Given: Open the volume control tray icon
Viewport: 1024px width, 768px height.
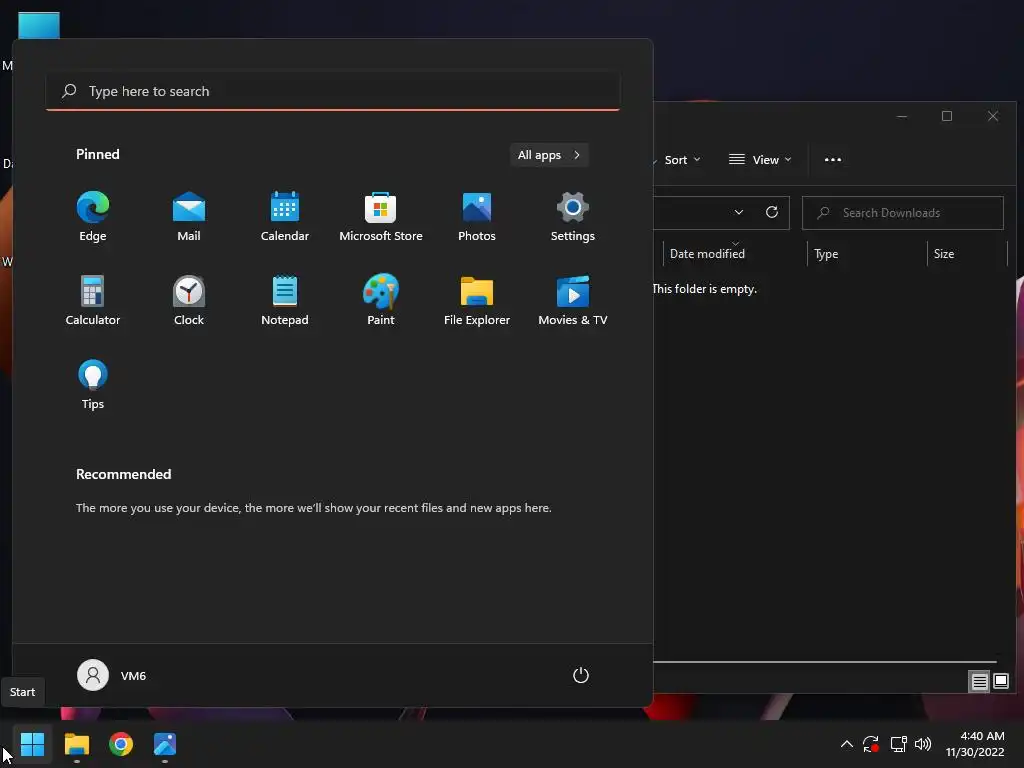Looking at the screenshot, I should [923, 744].
